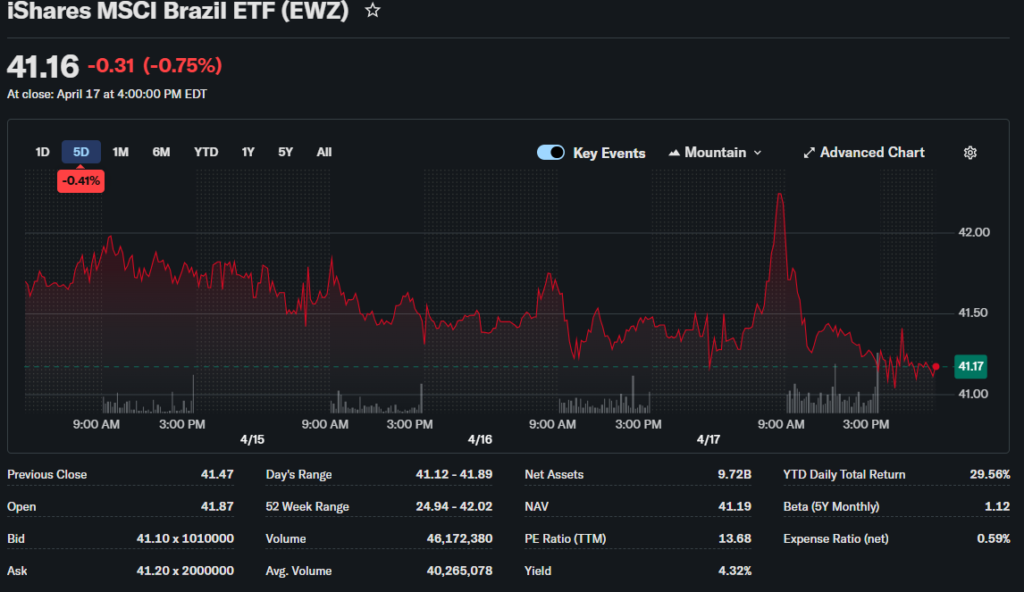The height and width of the screenshot is (592, 1024).
Task: Select the 1D time range tab
Action: [42, 152]
